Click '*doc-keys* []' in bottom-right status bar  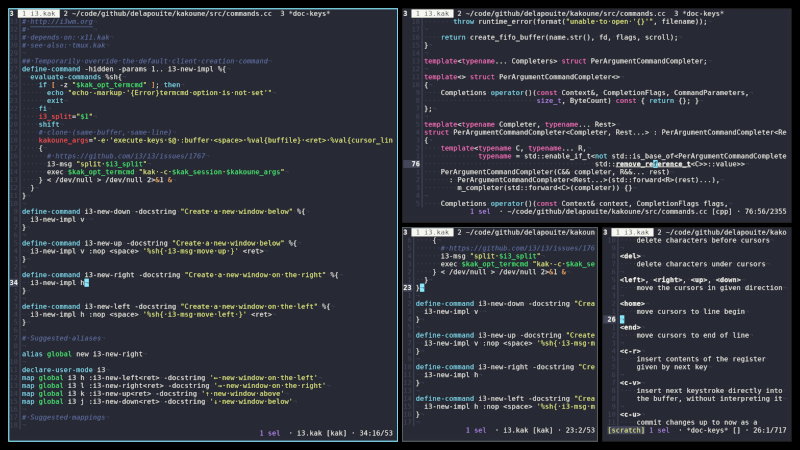tap(713, 430)
